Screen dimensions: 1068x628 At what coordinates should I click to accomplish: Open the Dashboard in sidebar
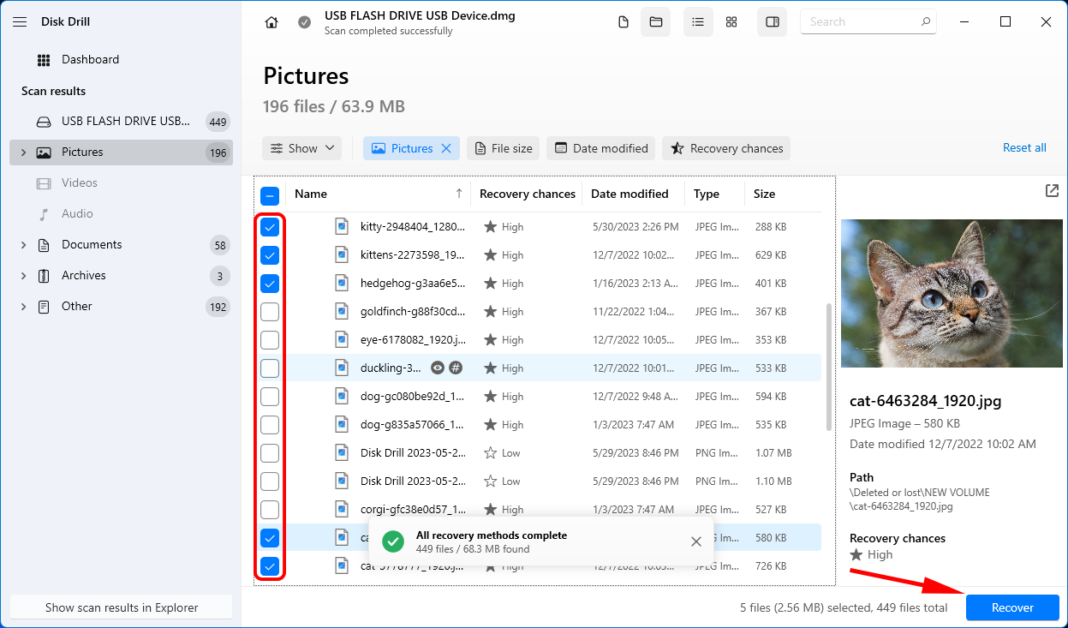tap(89, 60)
